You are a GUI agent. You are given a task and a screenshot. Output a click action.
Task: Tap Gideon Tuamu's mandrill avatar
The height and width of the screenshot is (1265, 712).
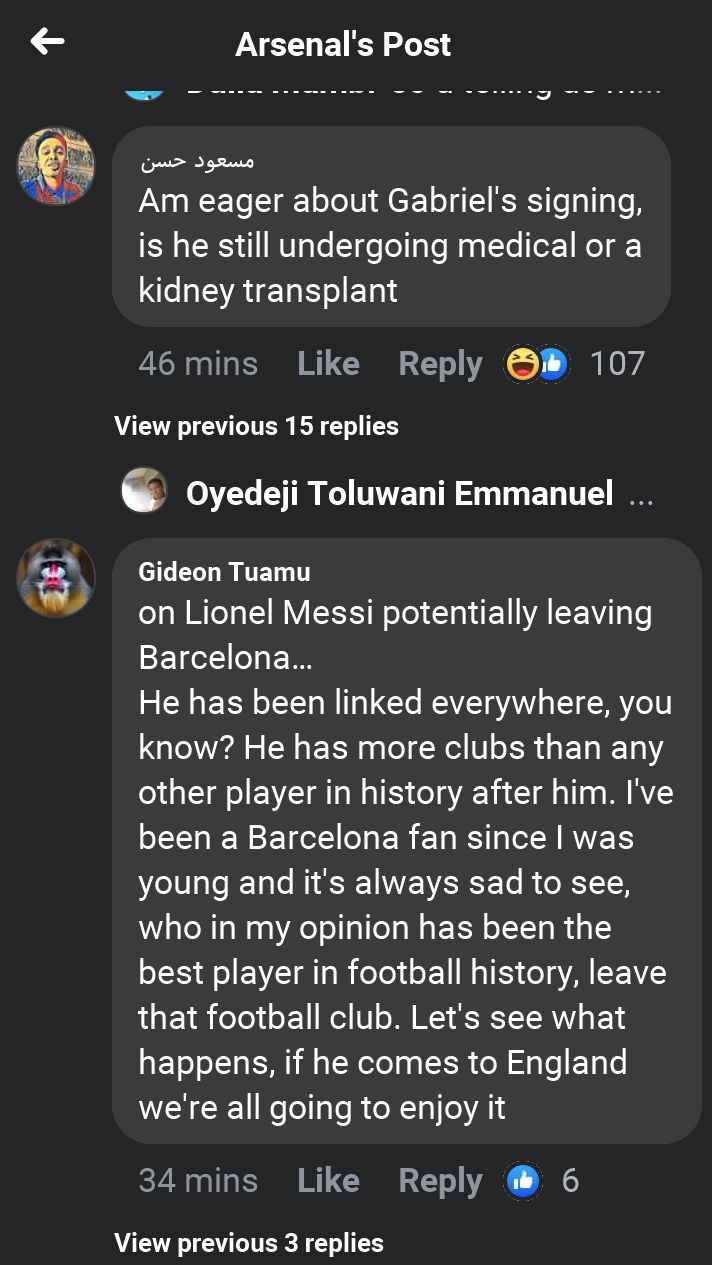[56, 578]
